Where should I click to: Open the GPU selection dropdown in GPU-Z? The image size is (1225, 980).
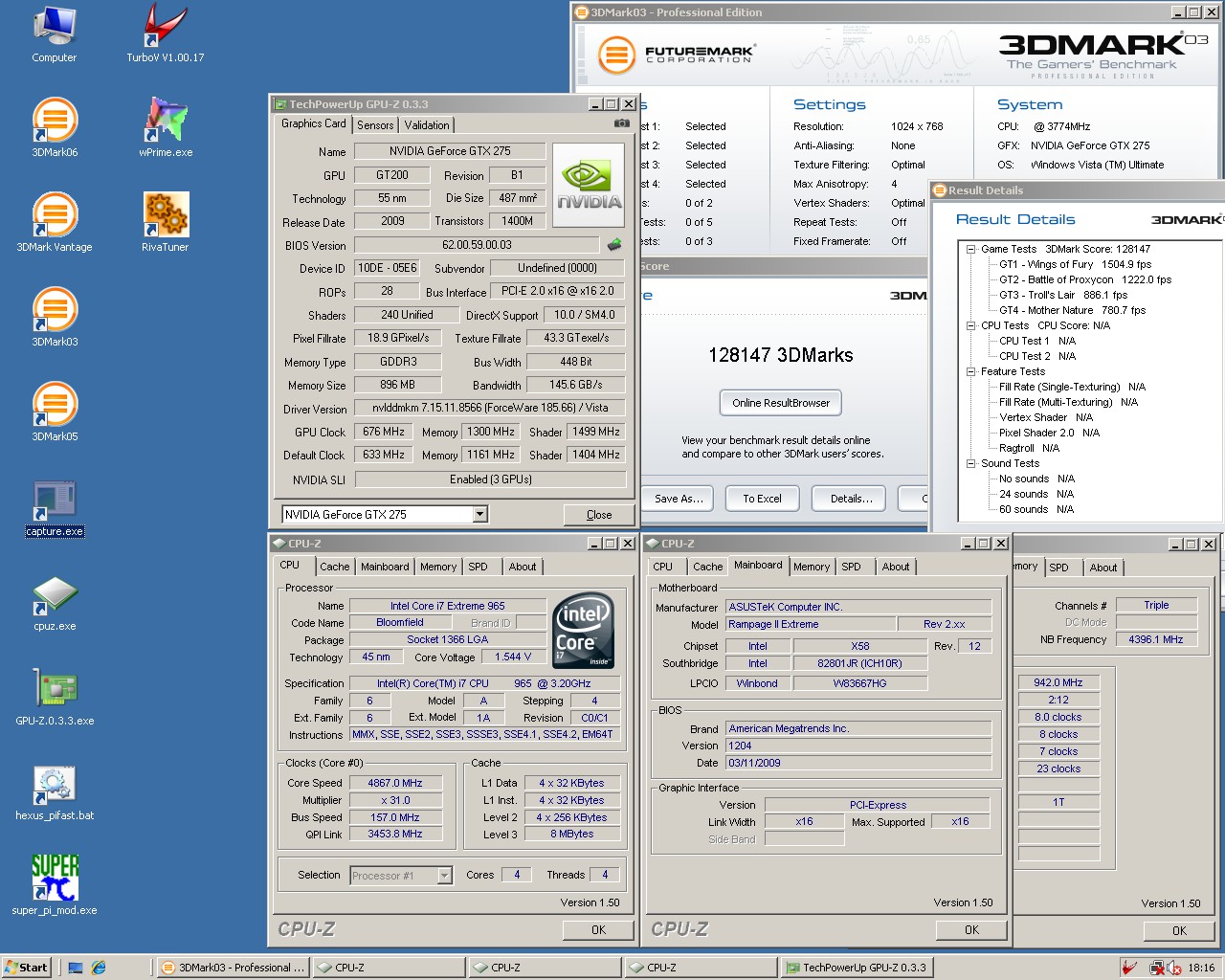click(480, 515)
